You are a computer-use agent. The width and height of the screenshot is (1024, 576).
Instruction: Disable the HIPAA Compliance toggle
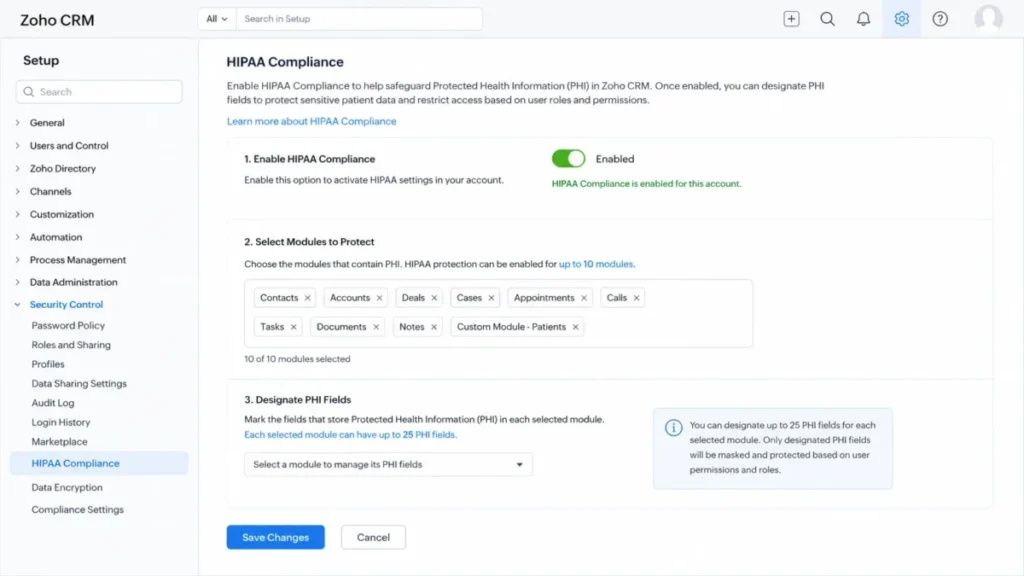568,159
